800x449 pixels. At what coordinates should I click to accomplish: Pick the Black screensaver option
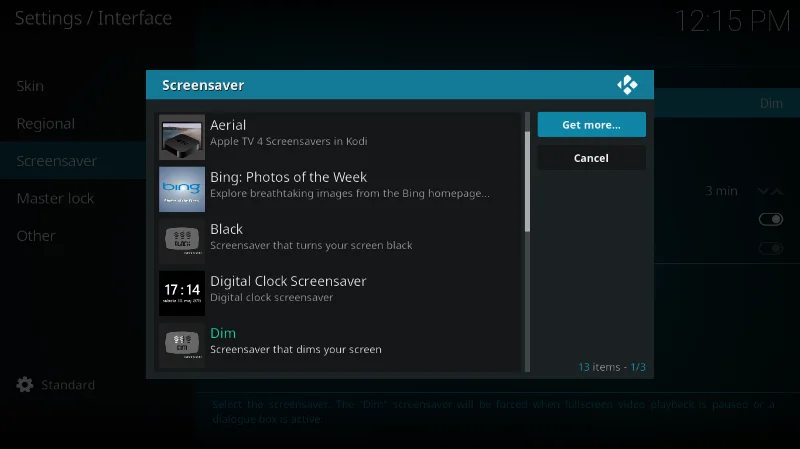pos(338,241)
